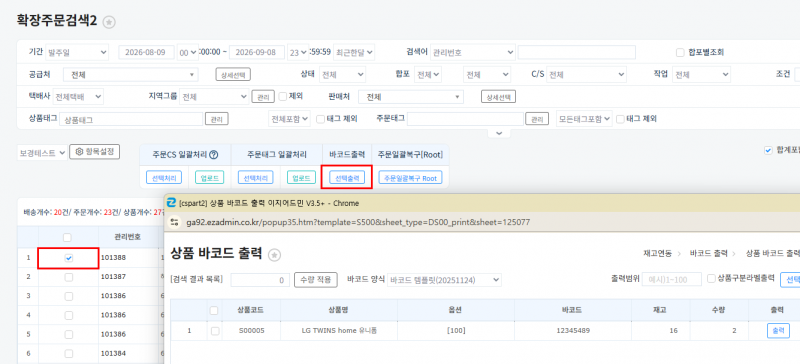The image size is (800, 364).
Task: Click the 검색어 text input
Action: (x=577, y=52)
